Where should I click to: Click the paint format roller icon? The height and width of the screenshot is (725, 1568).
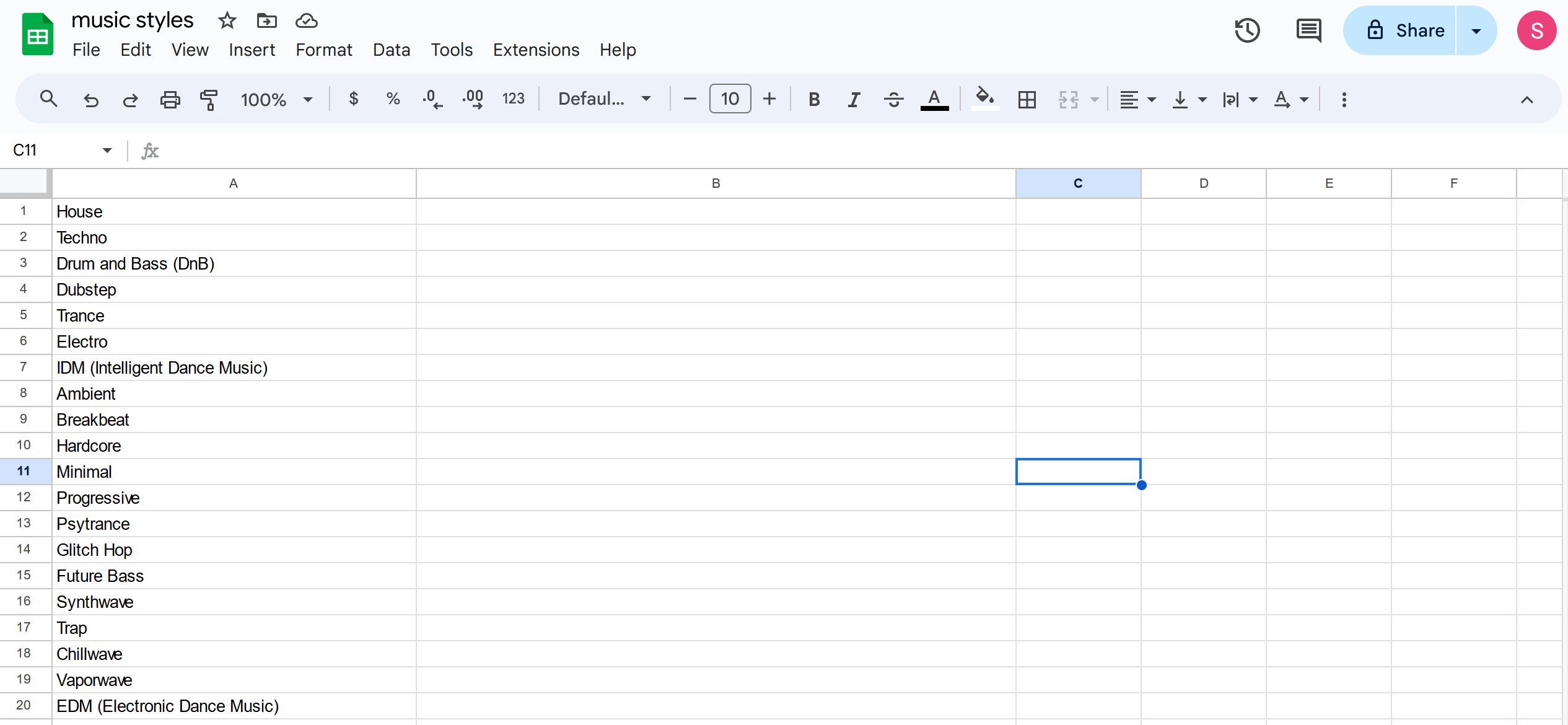209,99
